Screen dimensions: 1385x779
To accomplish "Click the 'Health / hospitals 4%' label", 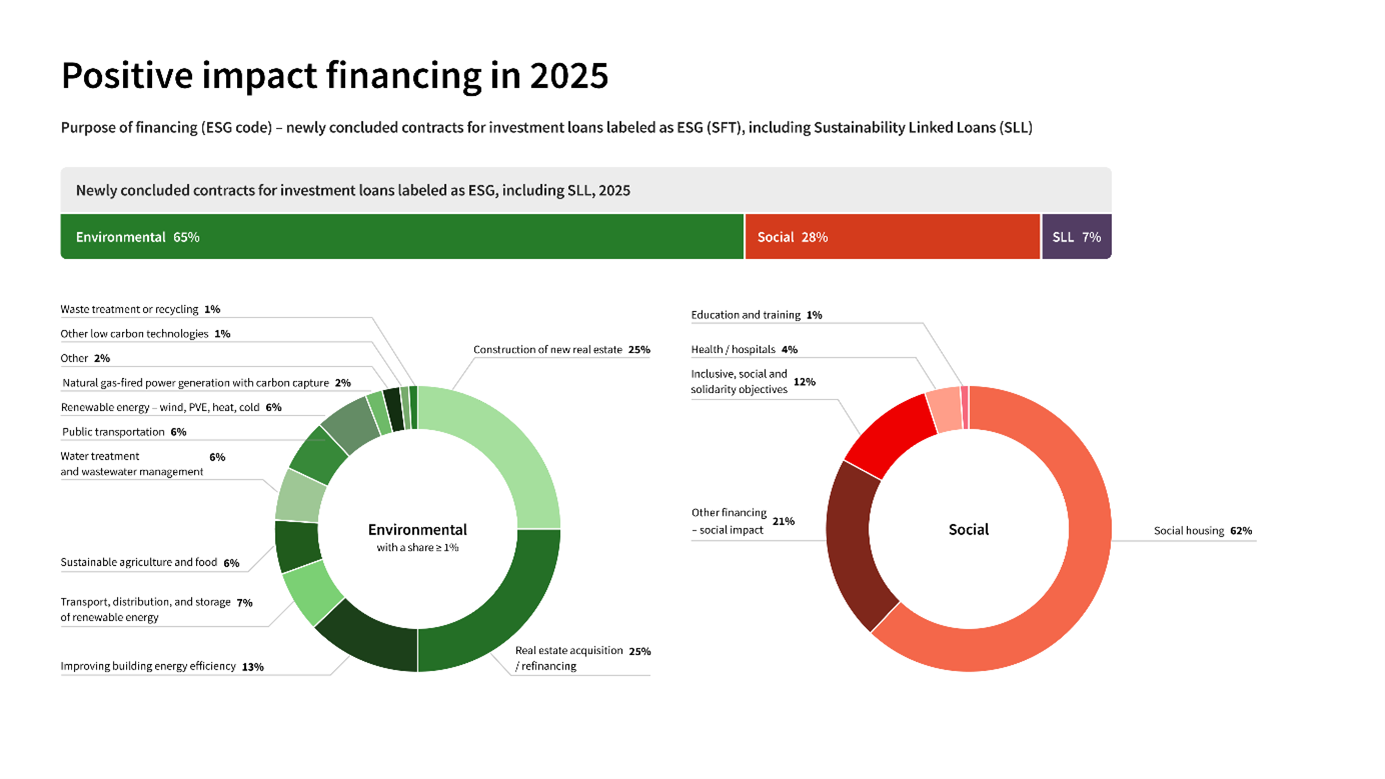I will 744,350.
